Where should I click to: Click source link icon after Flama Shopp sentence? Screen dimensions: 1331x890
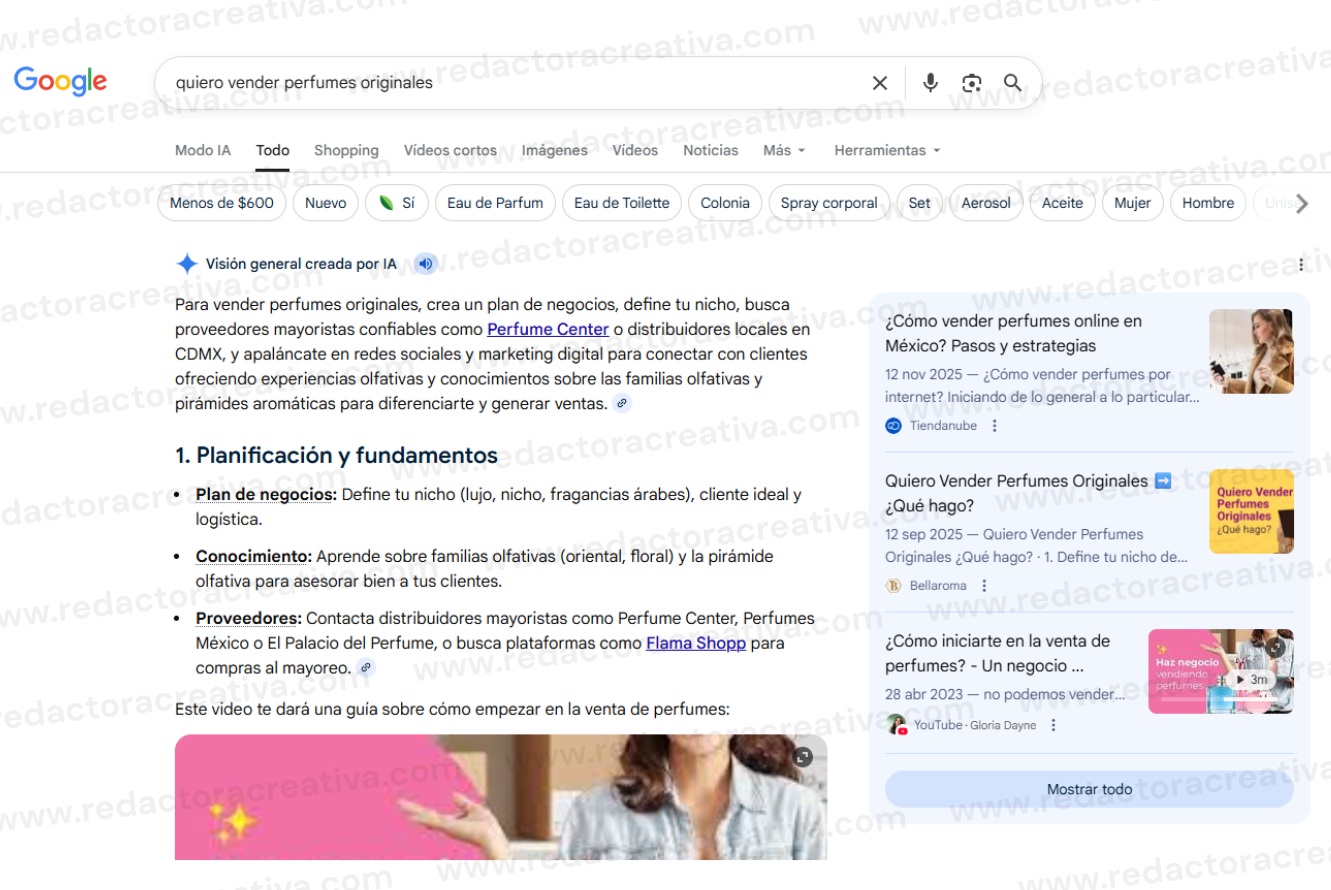(366, 668)
